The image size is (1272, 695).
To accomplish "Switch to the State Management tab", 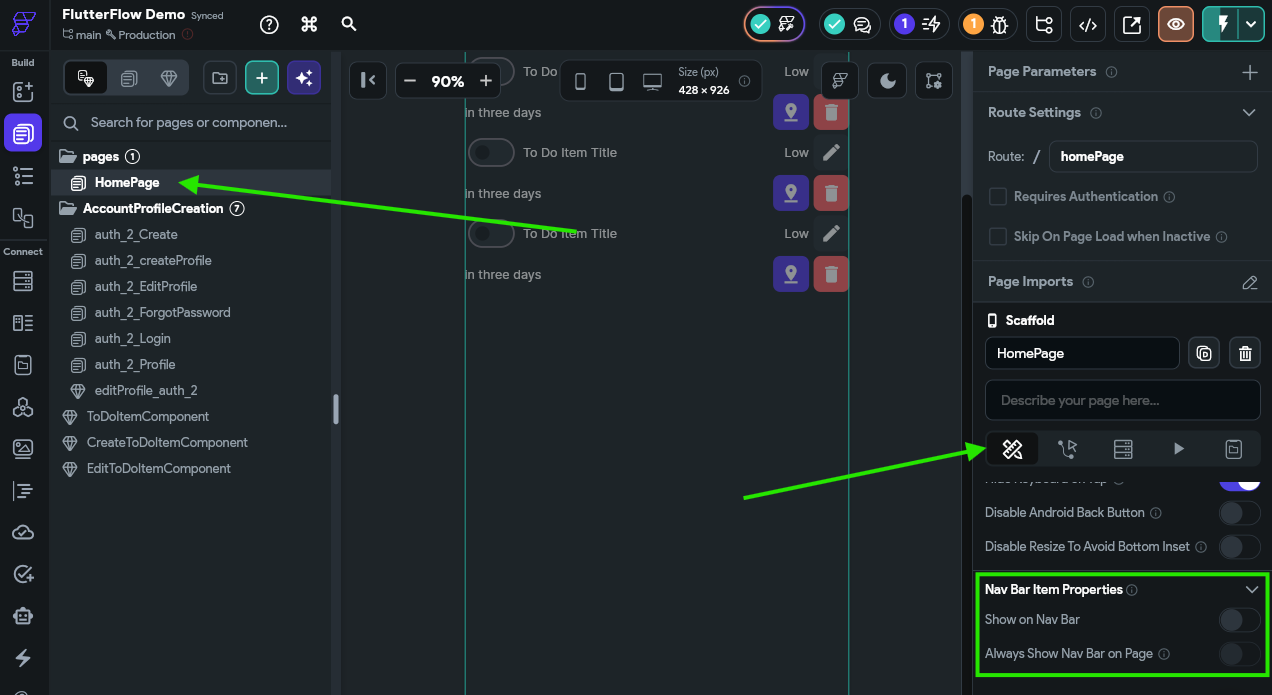I will coord(1233,449).
